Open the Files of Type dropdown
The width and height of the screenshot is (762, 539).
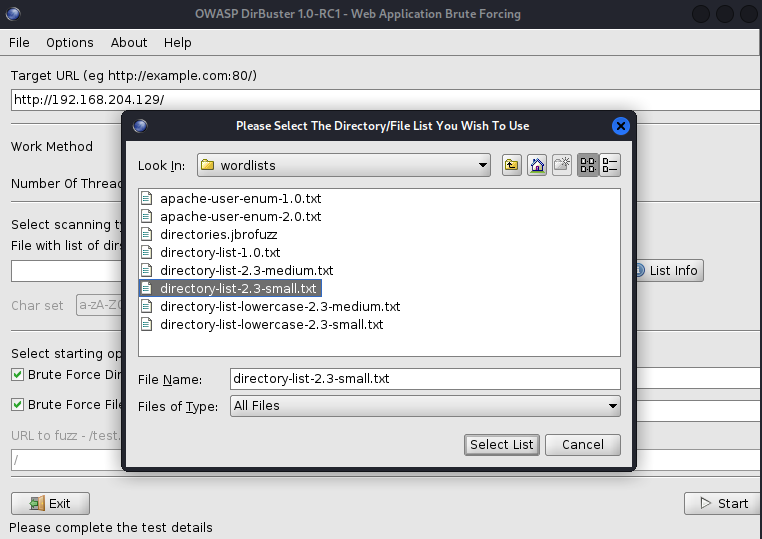425,406
